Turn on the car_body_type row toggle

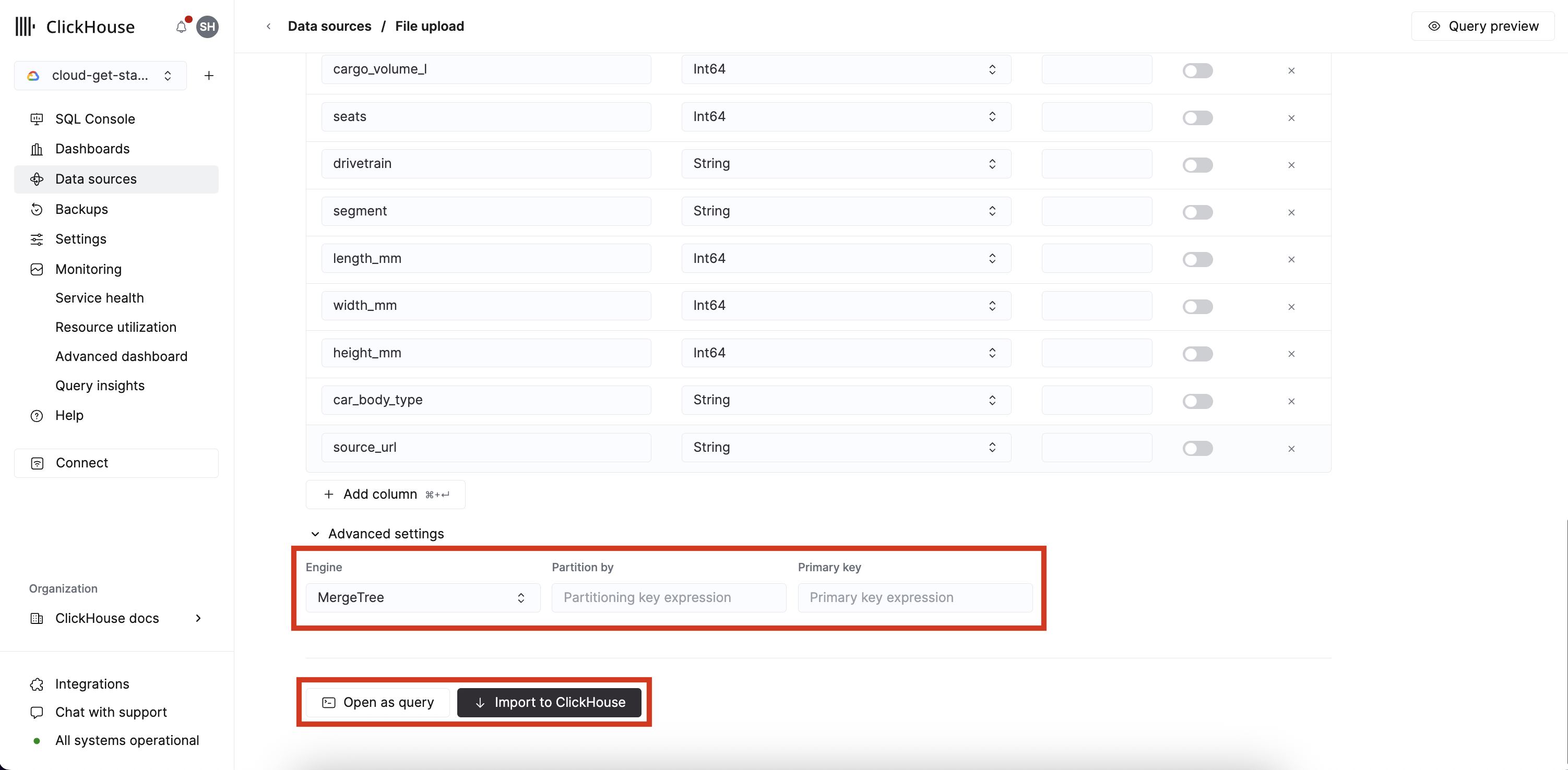(x=1197, y=401)
